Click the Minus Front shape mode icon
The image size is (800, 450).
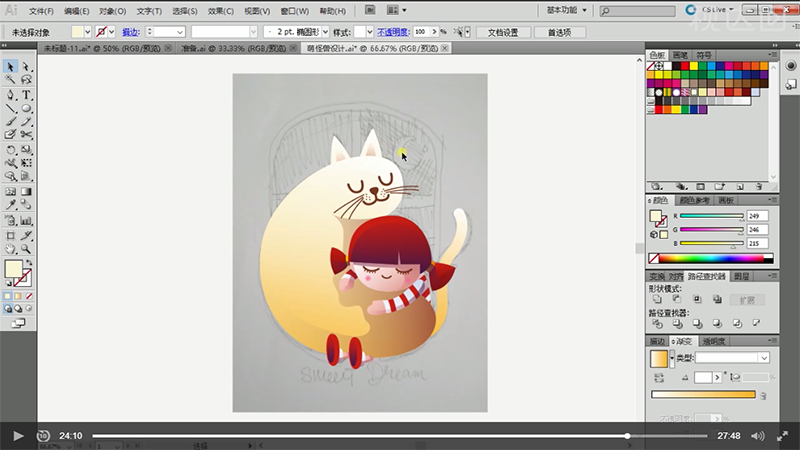click(677, 299)
